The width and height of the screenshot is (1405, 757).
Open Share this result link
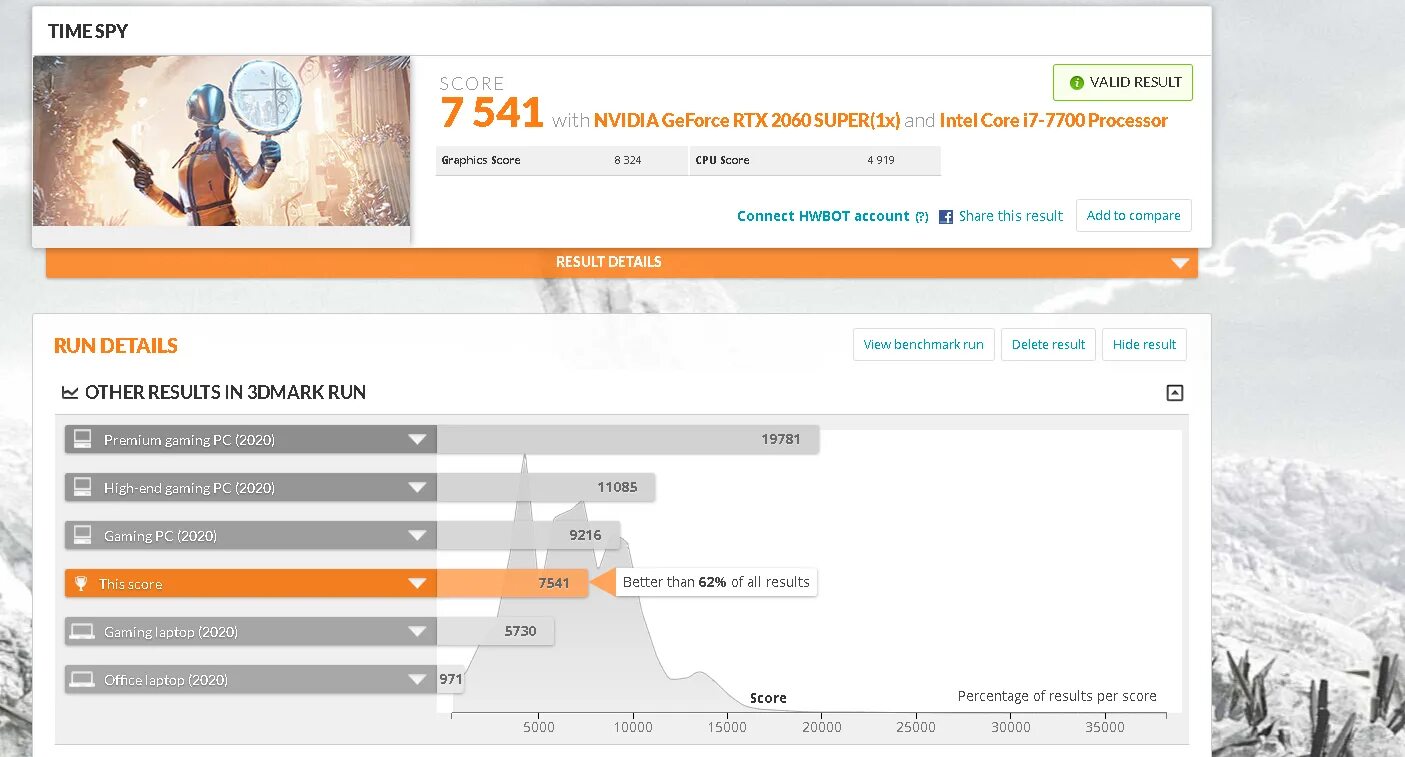click(1010, 216)
